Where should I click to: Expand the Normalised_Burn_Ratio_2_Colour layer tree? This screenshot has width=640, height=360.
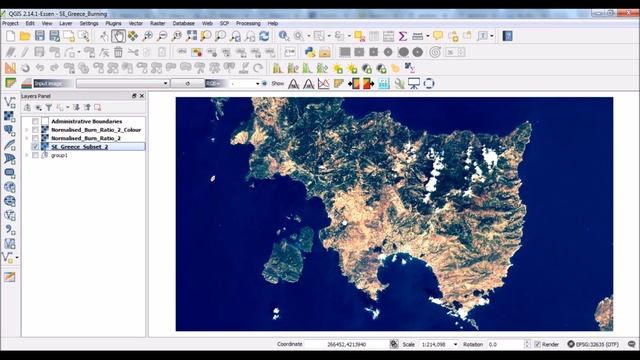[27, 130]
